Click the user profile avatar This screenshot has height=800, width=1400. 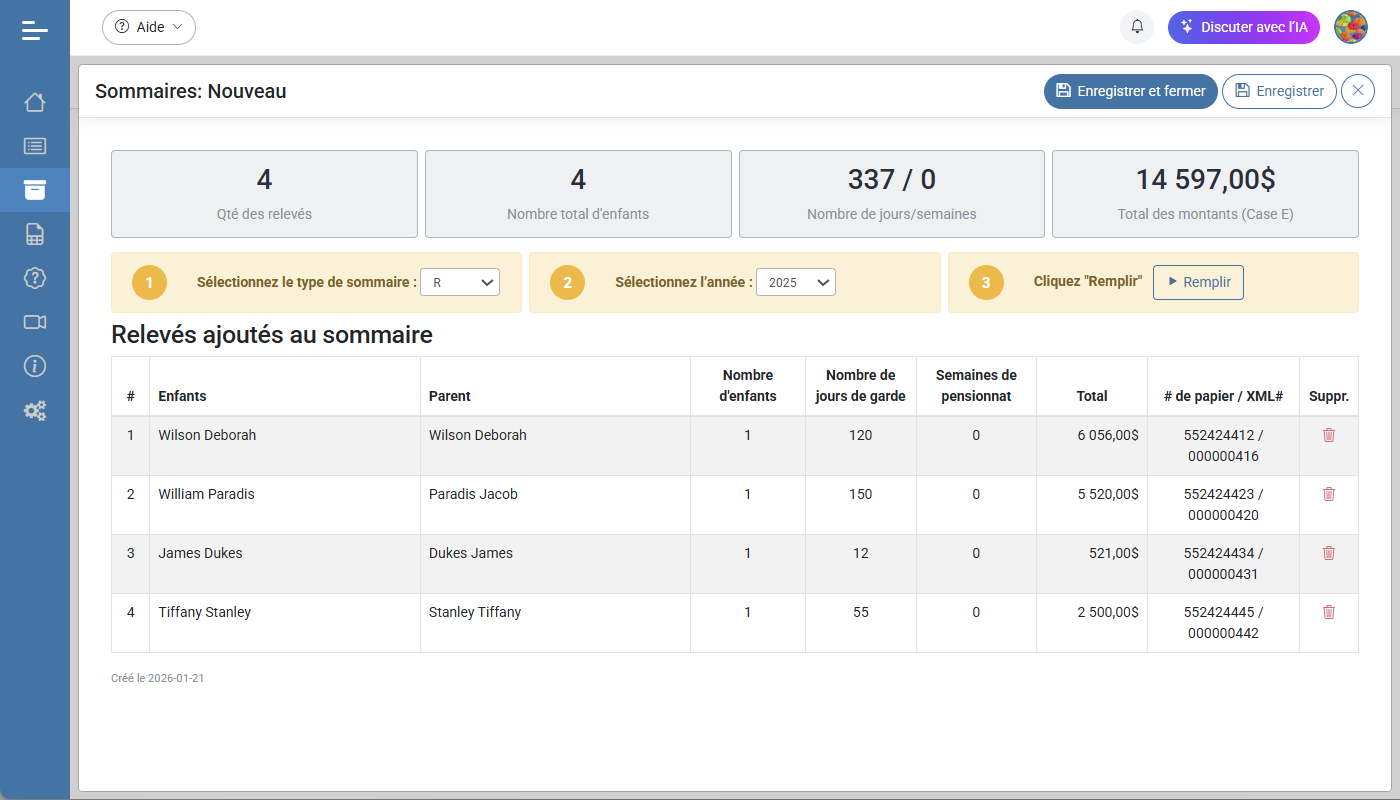[x=1351, y=27]
